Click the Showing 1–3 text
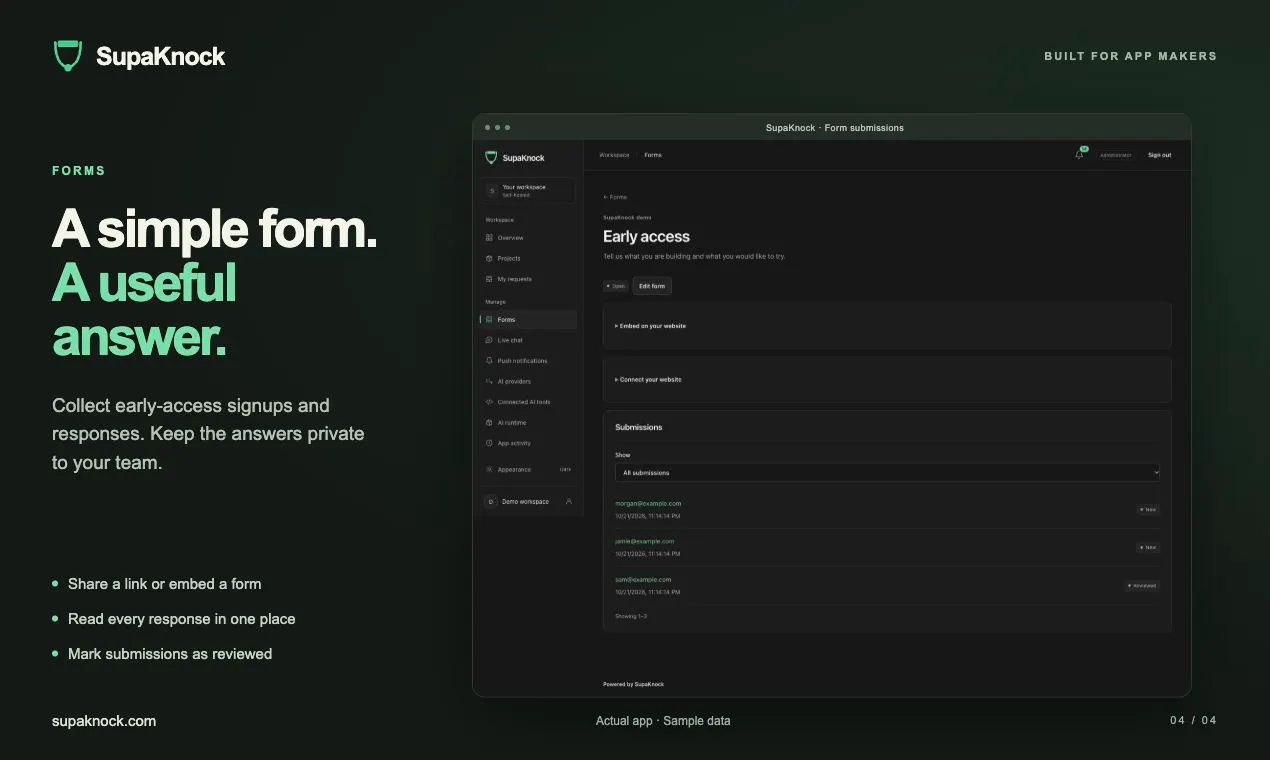The image size is (1270, 760). [x=631, y=616]
